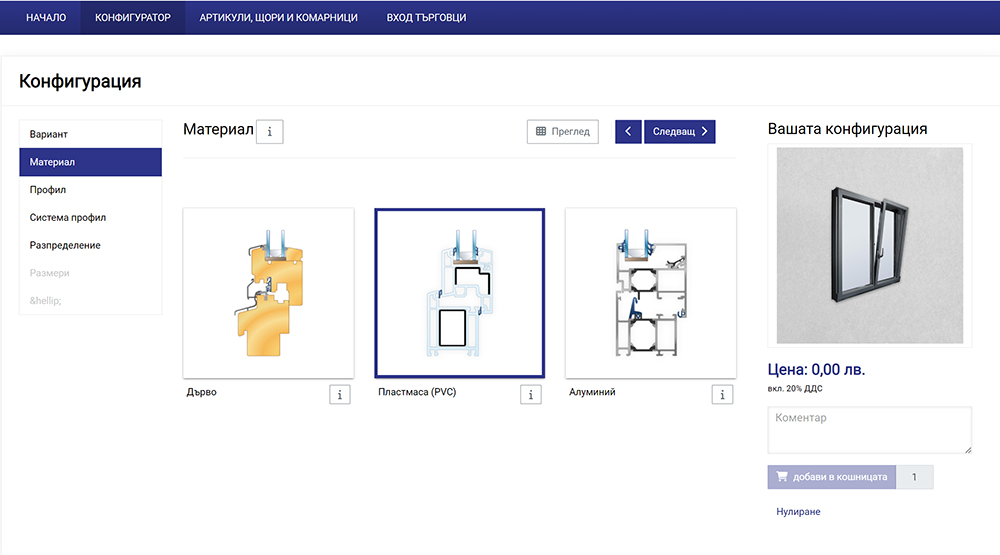Open АРТИКУЛИ, ЩОРИ И КОМАРНИЦИ menu

click(x=278, y=17)
